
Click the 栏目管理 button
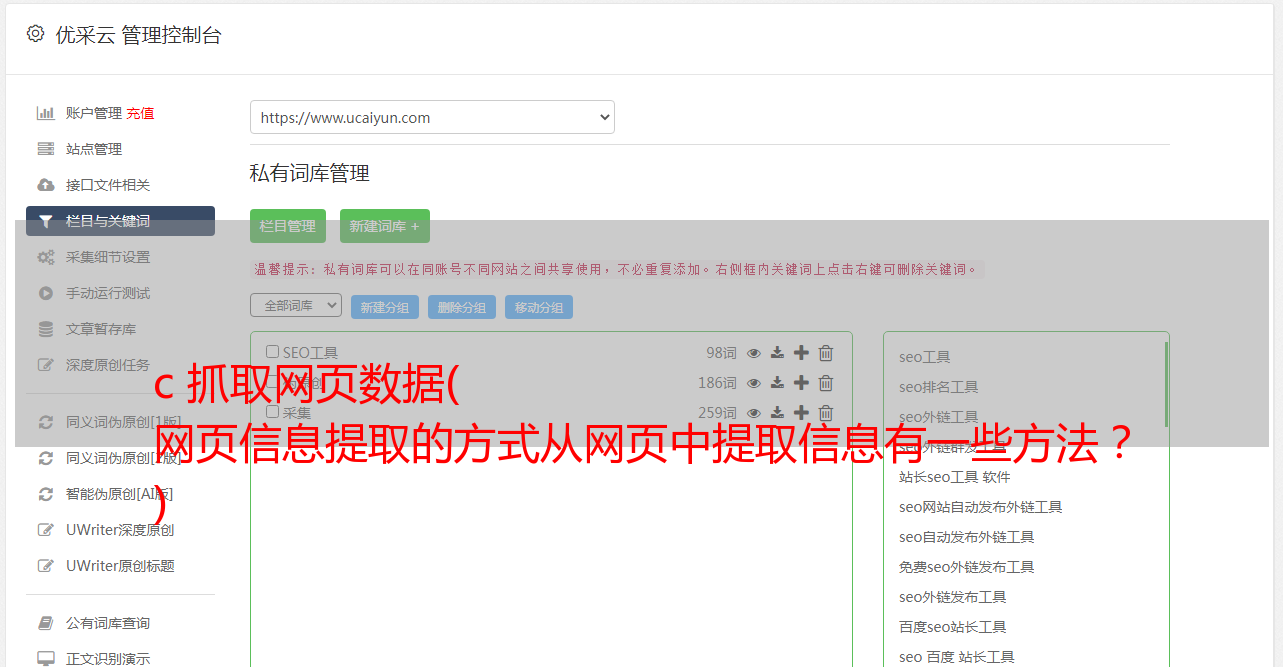pyautogui.click(x=288, y=226)
